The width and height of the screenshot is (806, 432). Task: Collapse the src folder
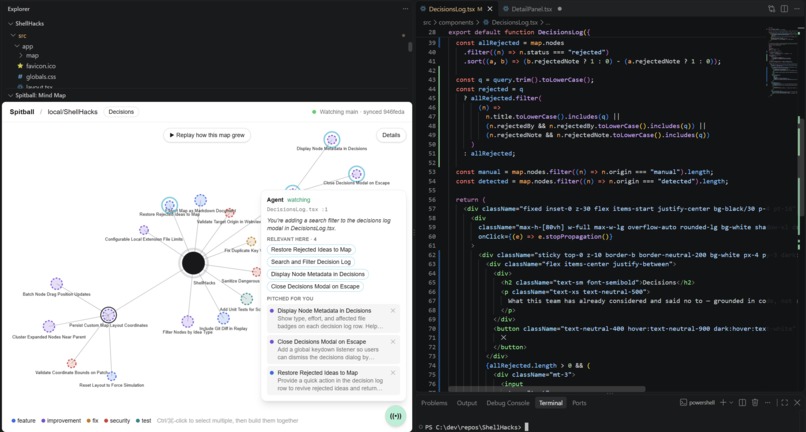point(14,35)
